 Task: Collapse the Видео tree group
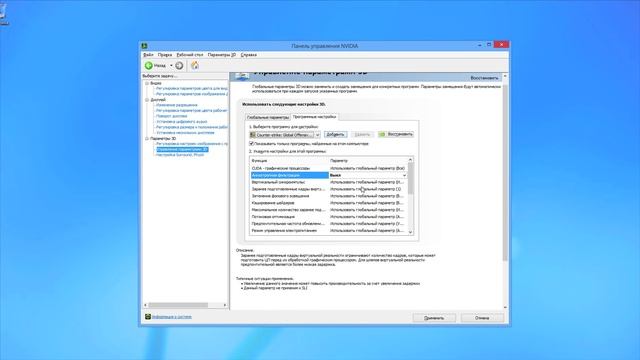[x=147, y=83]
